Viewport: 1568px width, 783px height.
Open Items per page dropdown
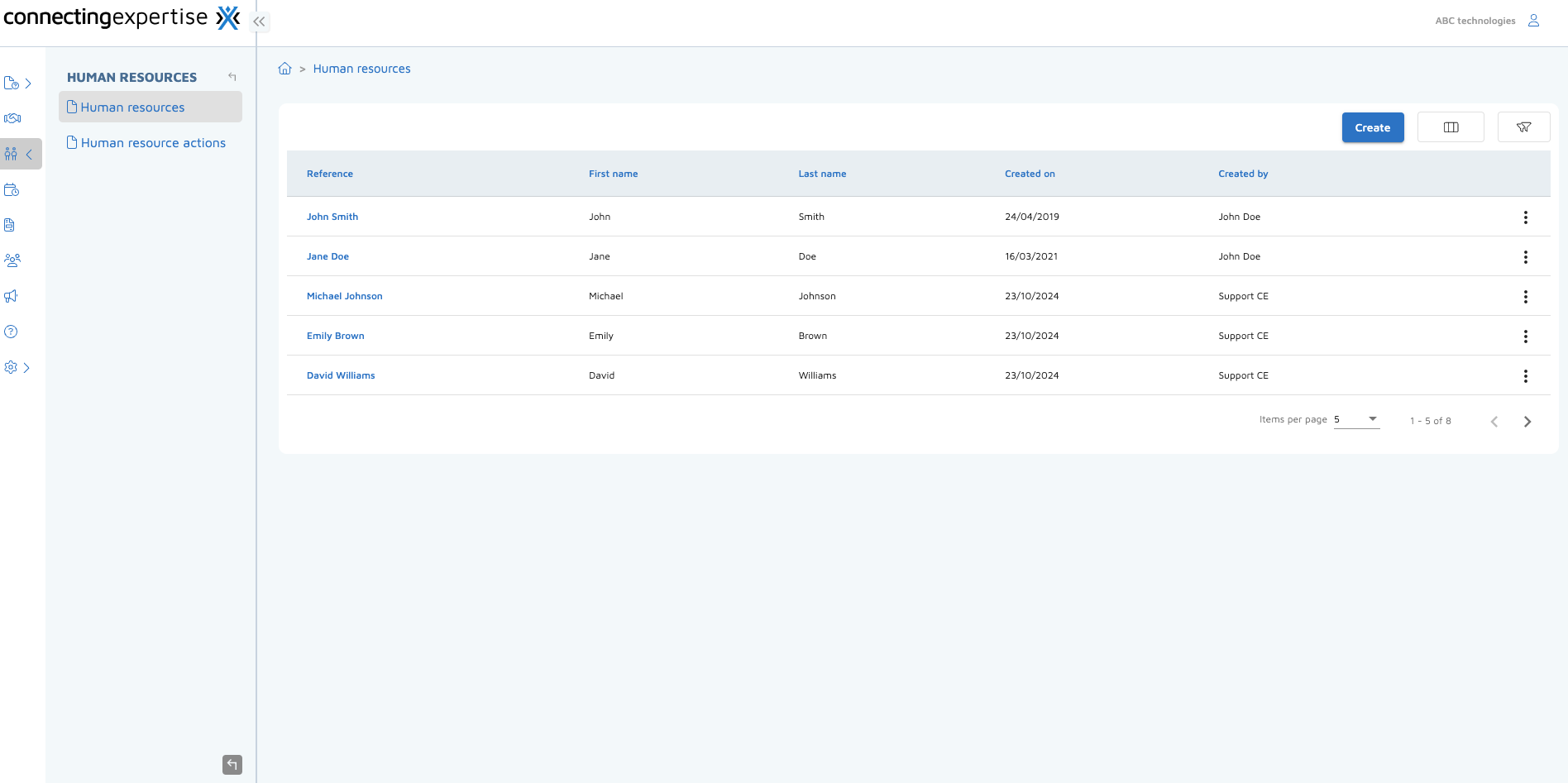click(x=1356, y=420)
